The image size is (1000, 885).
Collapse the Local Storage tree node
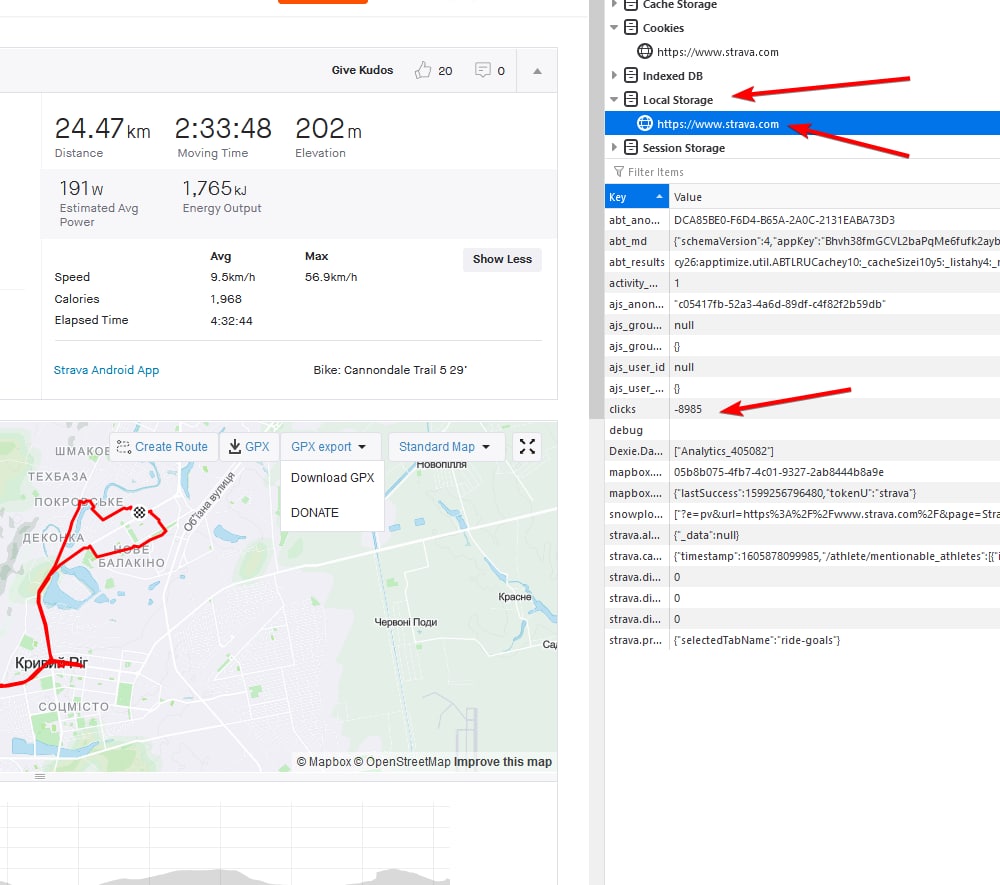click(614, 100)
